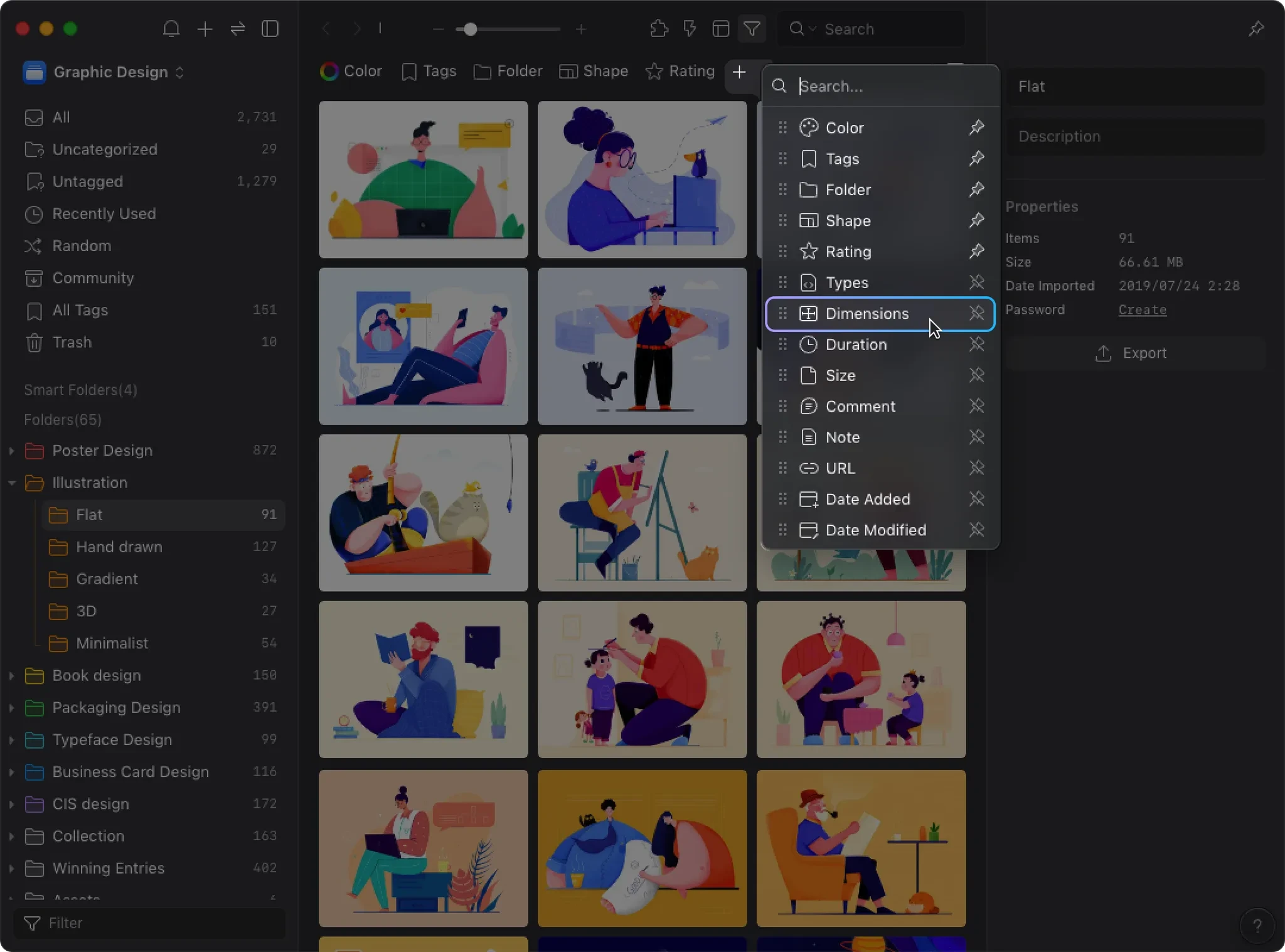The height and width of the screenshot is (952, 1285).
Task: Pin the Size filter
Action: pos(976,375)
